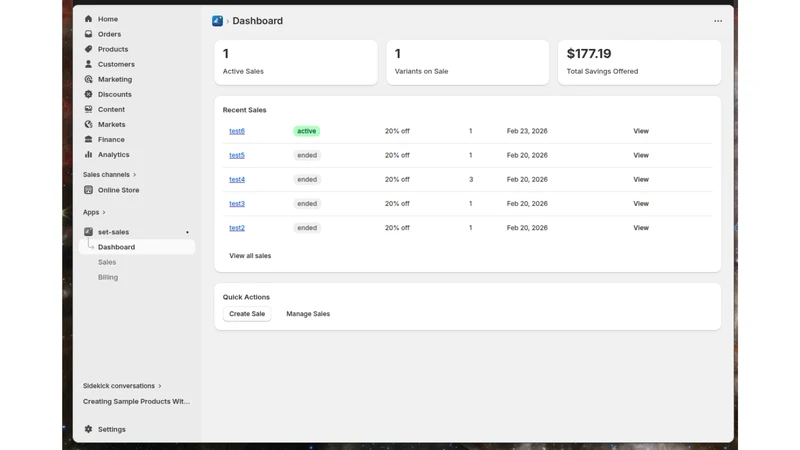
Task: Click the Finance bank icon
Action: (x=88, y=139)
